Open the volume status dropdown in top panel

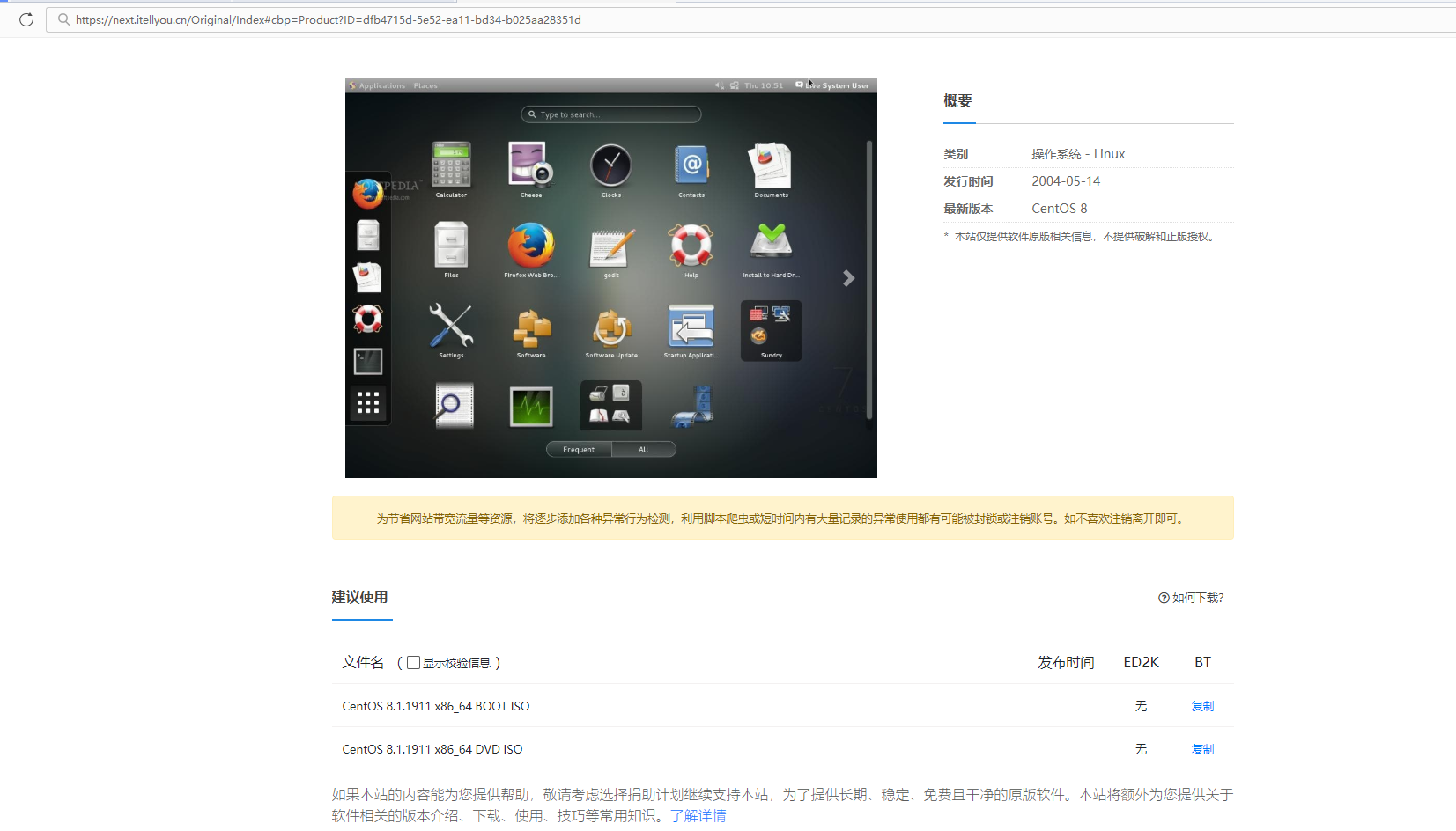718,85
